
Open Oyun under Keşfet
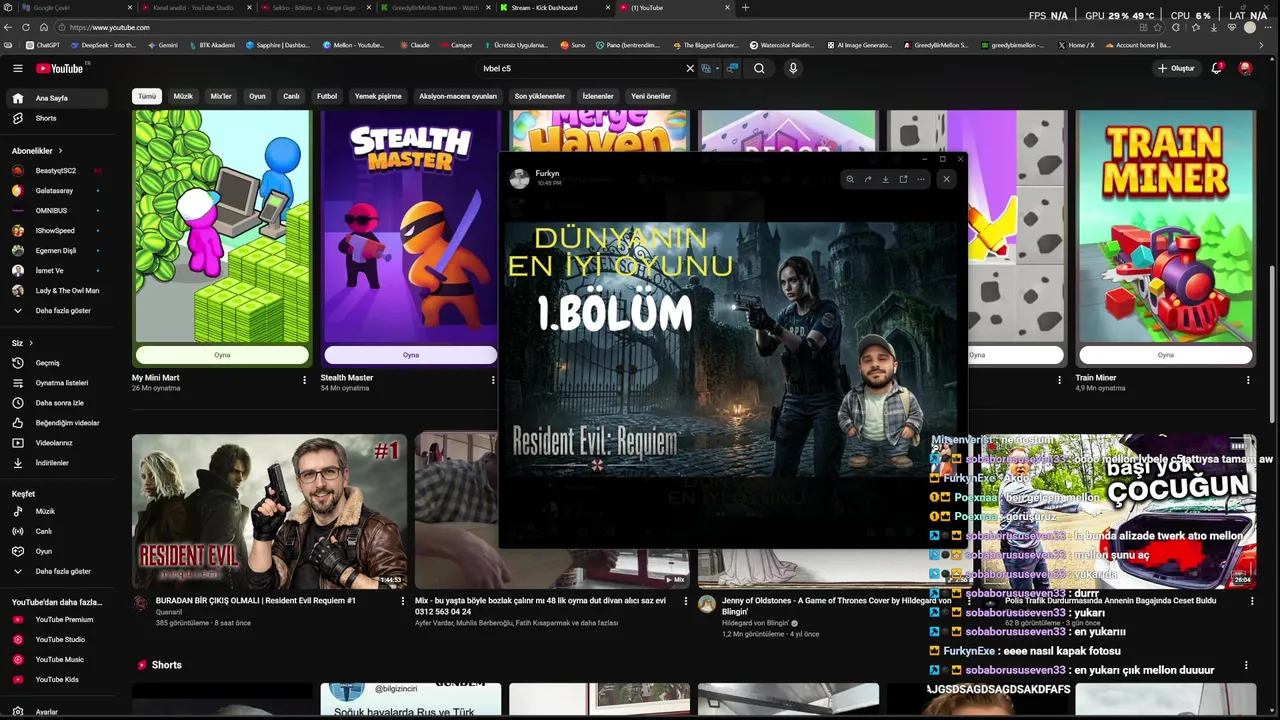click(57, 551)
